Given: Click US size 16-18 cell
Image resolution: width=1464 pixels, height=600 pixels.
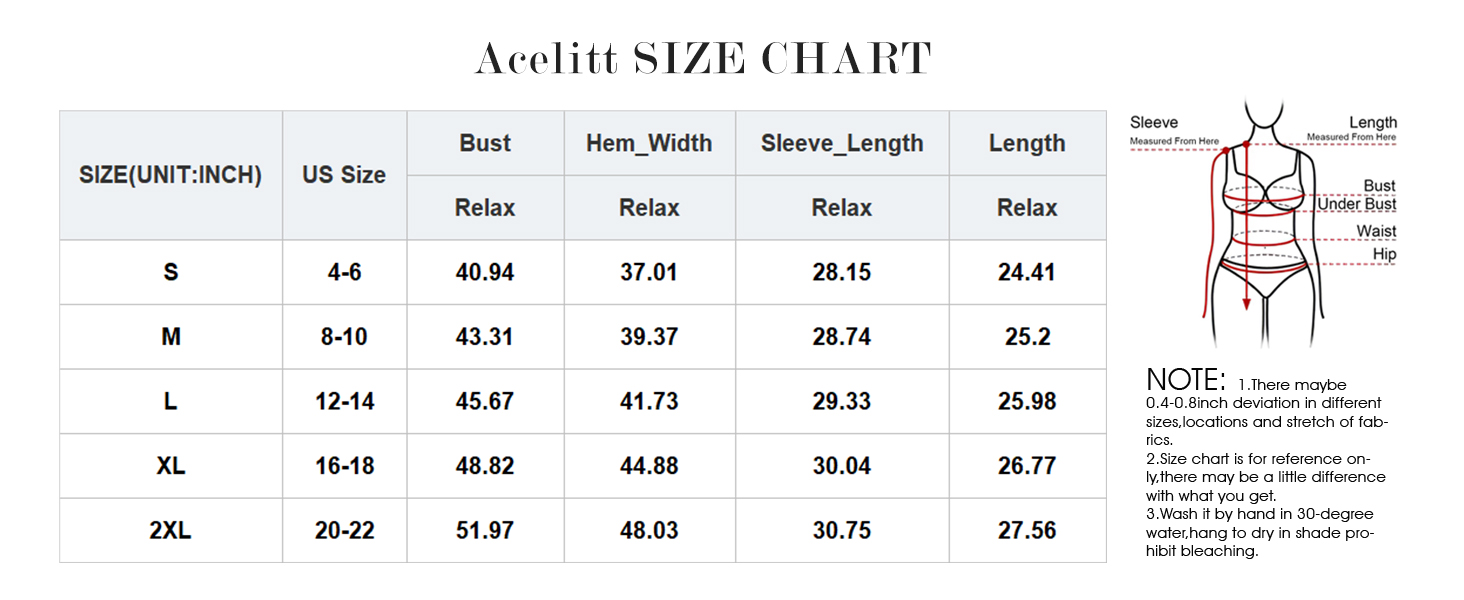Looking at the screenshot, I should 344,466.
